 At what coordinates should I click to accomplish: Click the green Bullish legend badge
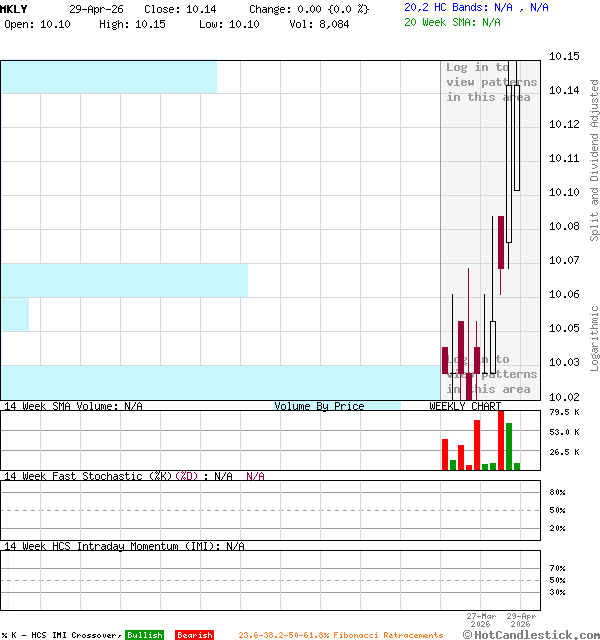pyautogui.click(x=144, y=635)
